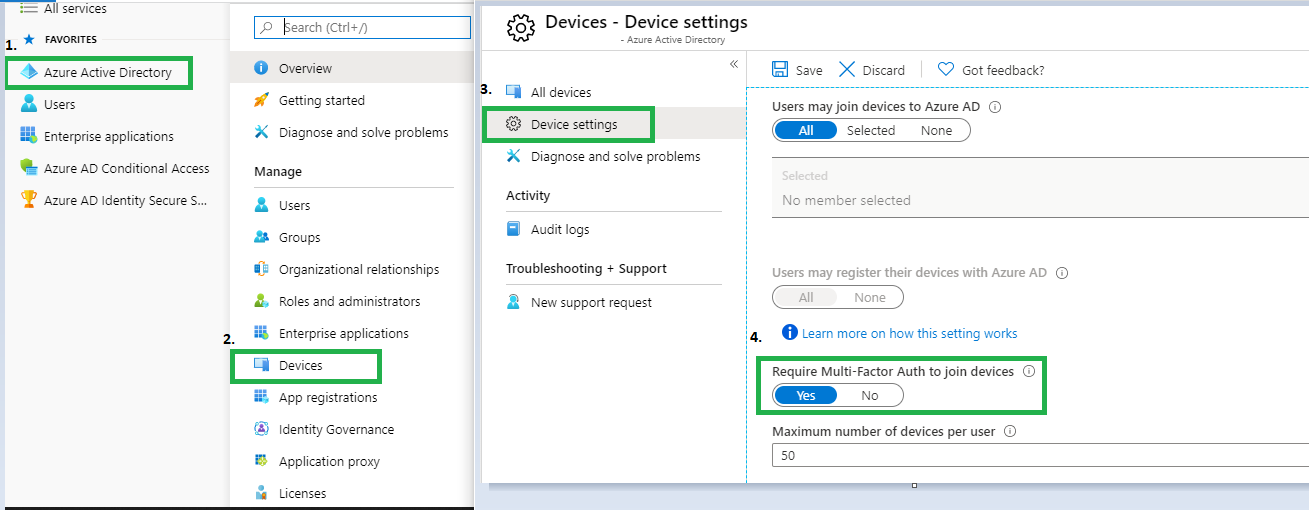Open Device settings menu item
The height and width of the screenshot is (510, 1309).
click(x=573, y=125)
